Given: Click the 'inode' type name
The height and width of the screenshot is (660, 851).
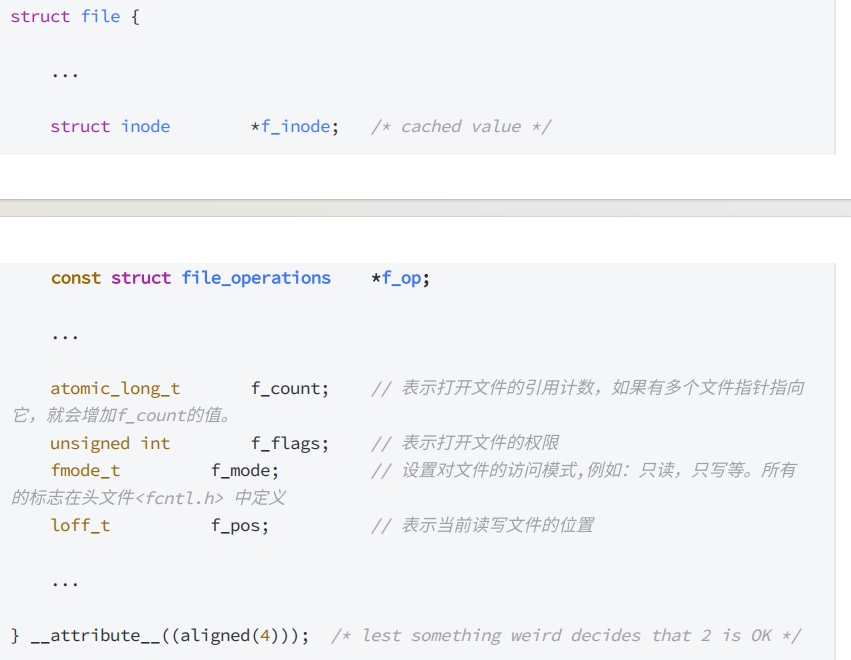Looking at the screenshot, I should [x=145, y=126].
